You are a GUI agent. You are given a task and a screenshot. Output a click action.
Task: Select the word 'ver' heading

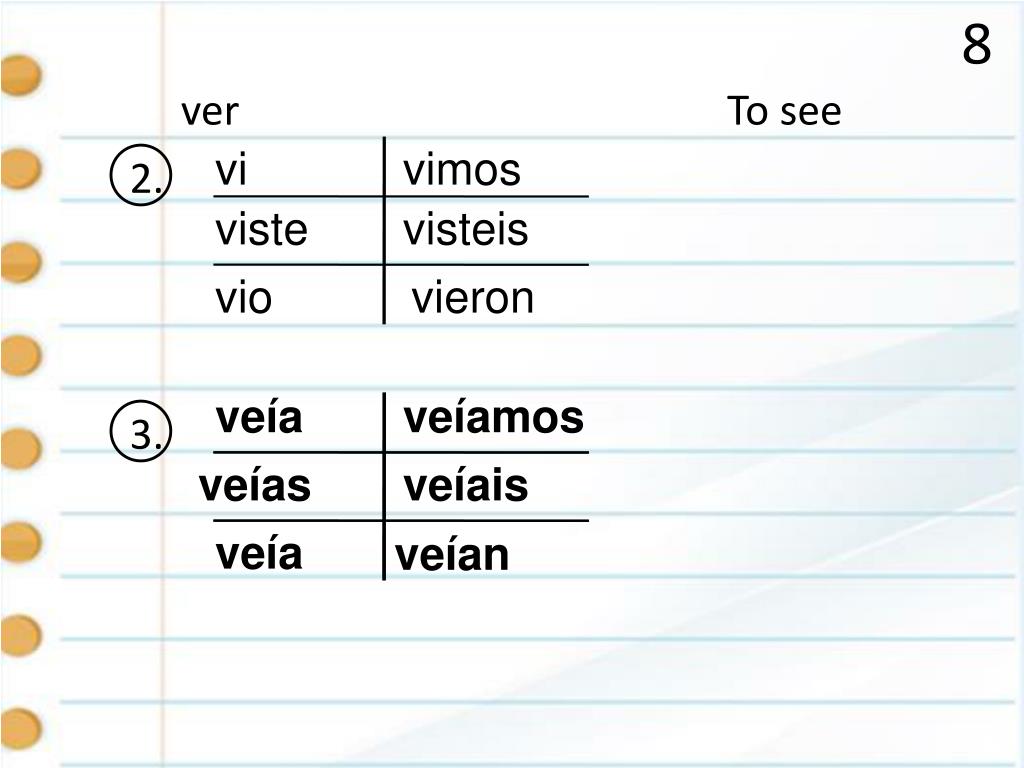click(210, 112)
